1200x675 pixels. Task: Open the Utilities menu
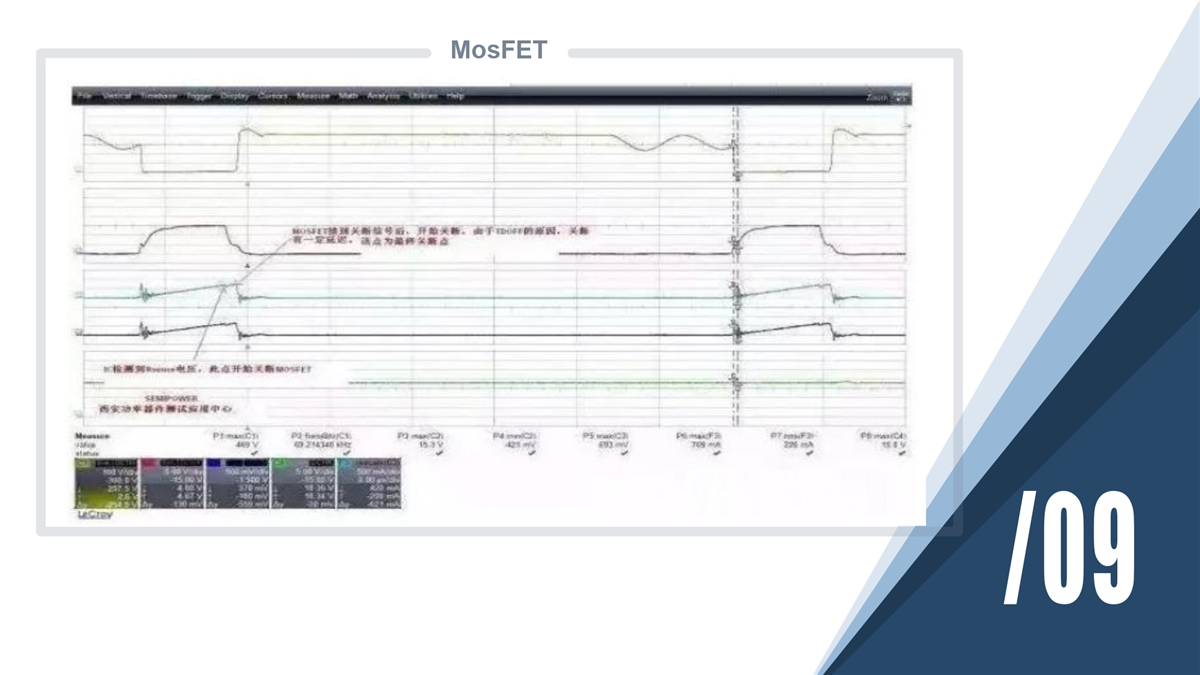click(423, 96)
